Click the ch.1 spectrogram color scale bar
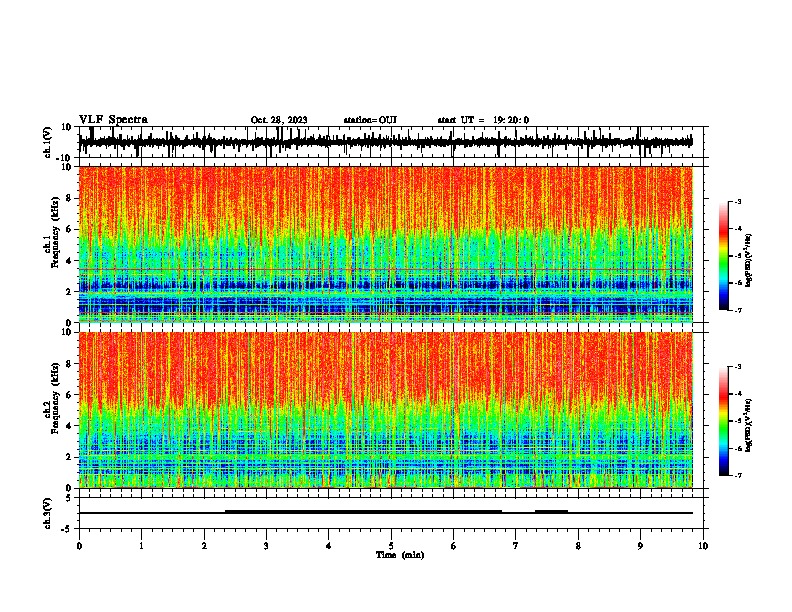The image size is (792, 612). point(723,256)
